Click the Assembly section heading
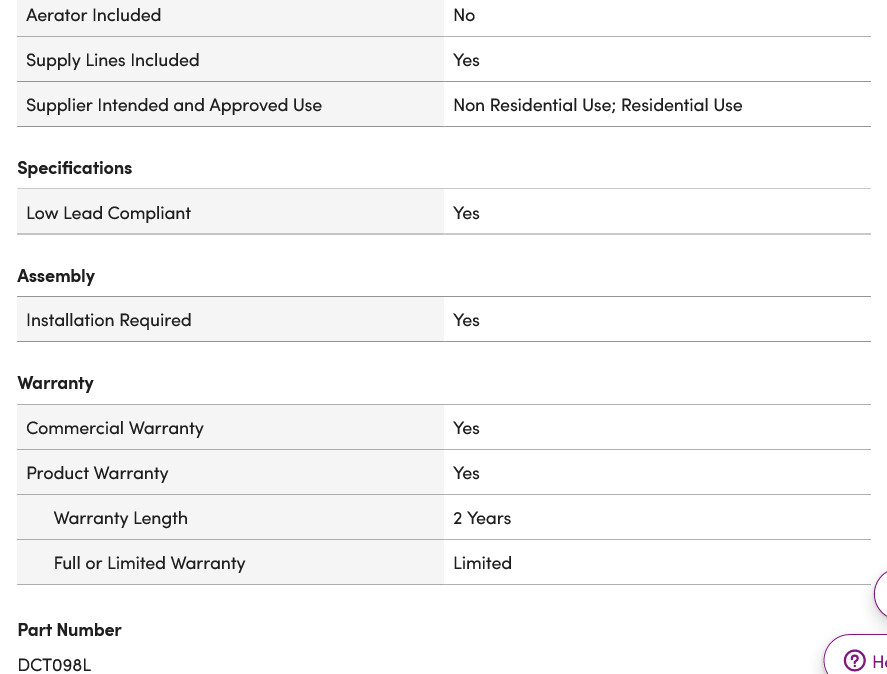887x674 pixels. [56, 276]
